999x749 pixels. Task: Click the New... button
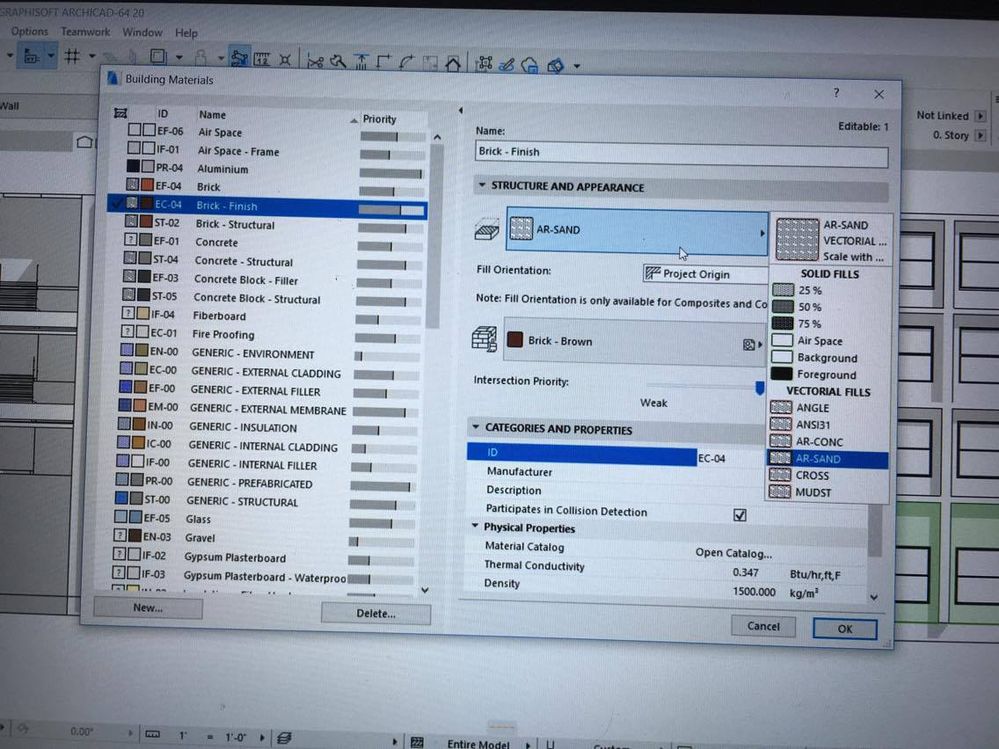pyautogui.click(x=148, y=608)
